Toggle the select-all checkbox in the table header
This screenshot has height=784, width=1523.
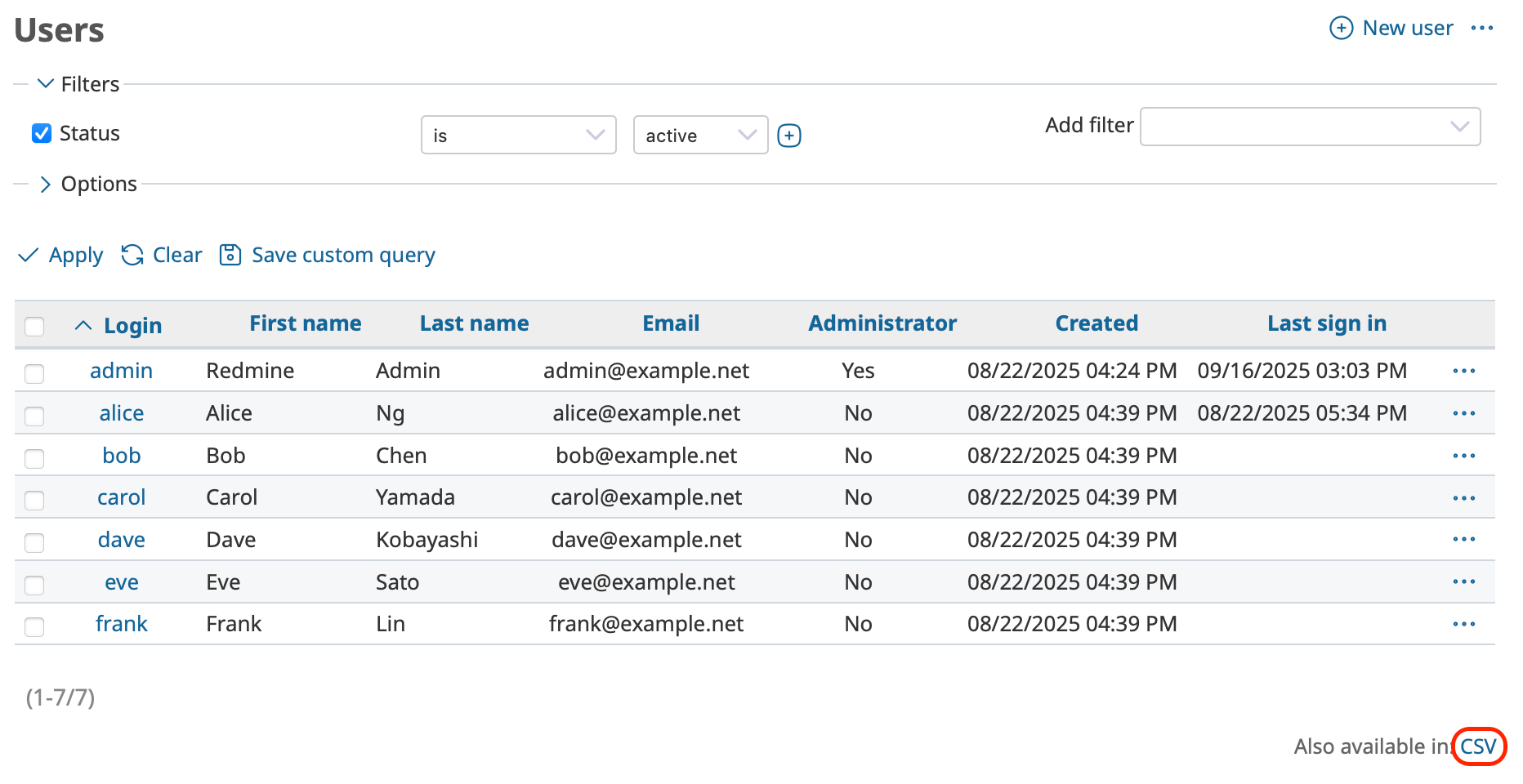point(34,326)
